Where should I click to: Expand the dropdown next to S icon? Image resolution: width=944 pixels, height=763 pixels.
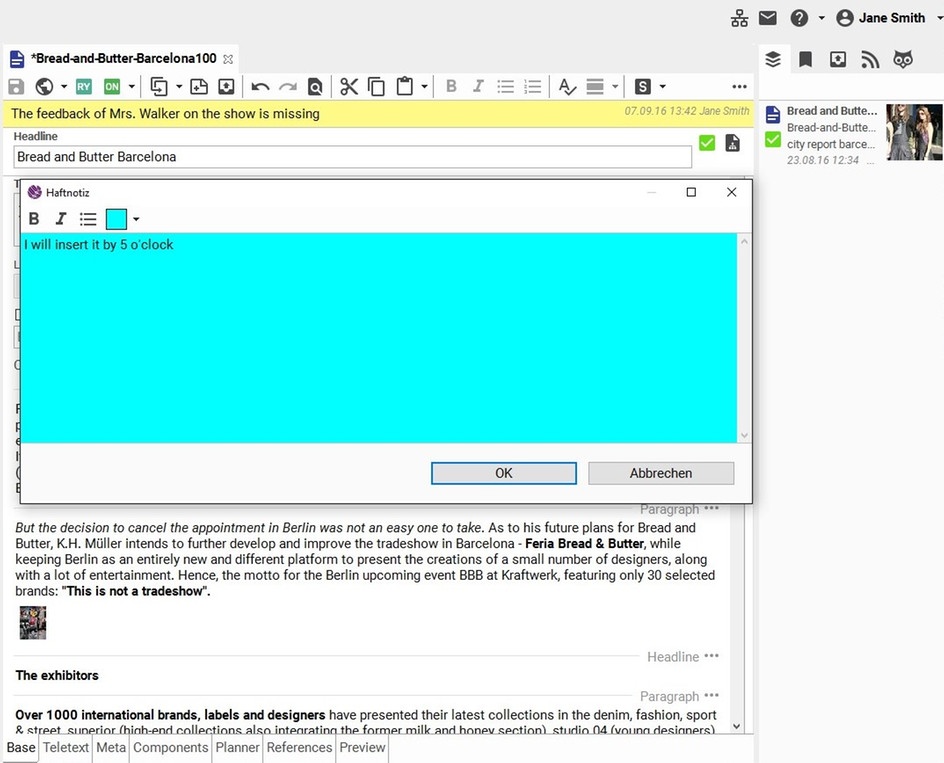coord(662,87)
